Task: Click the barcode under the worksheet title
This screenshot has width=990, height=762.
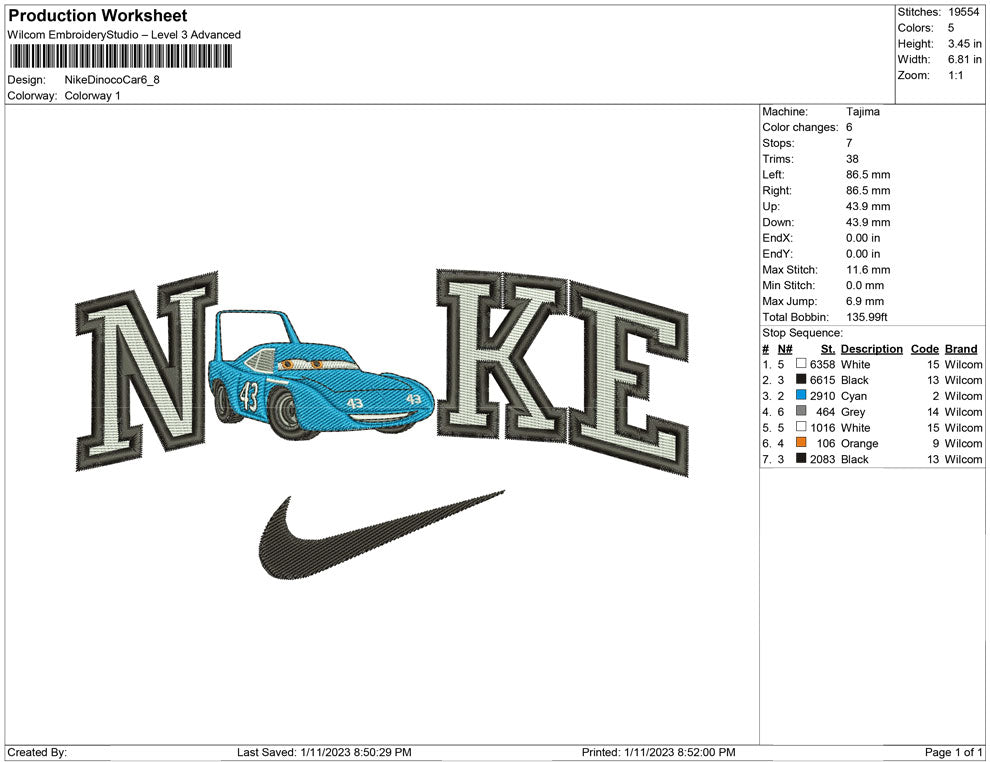Action: click(x=119, y=56)
